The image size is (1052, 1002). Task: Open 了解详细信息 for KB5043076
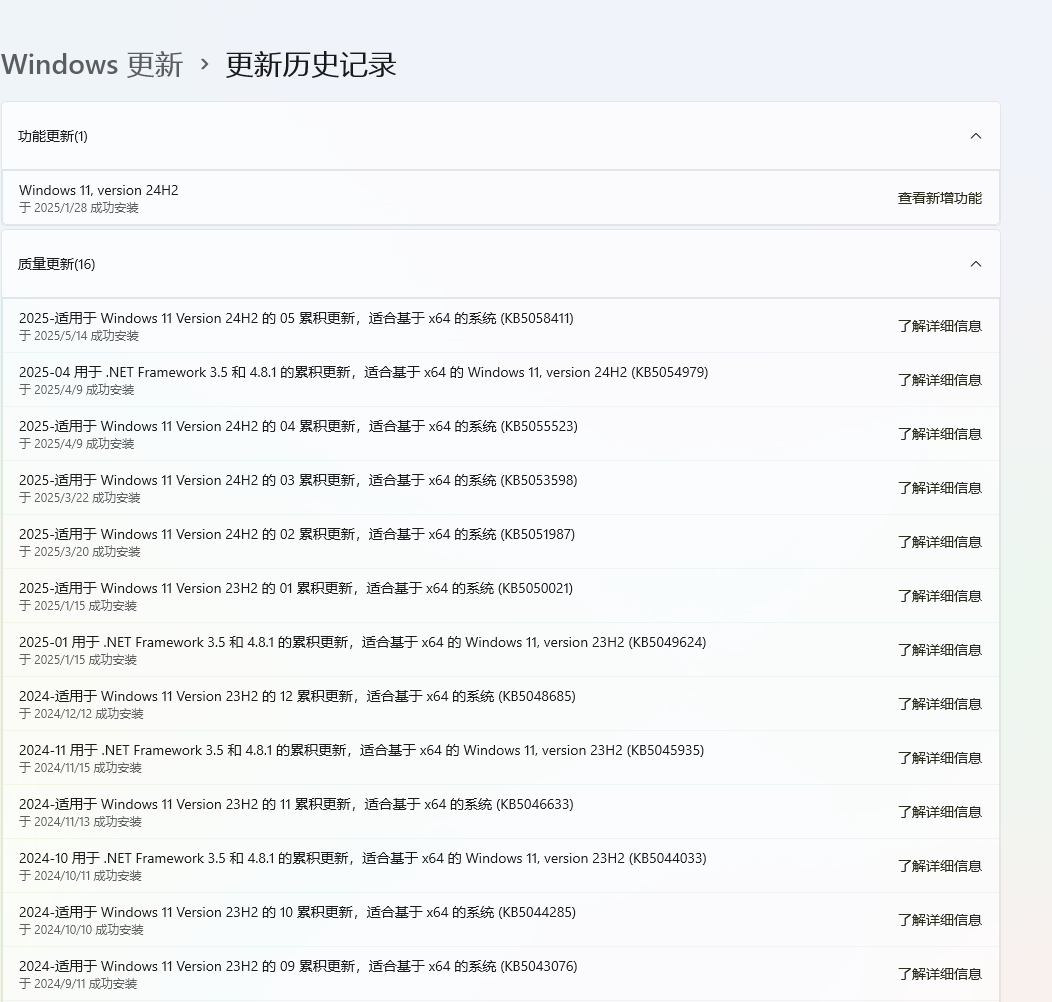[x=939, y=974]
